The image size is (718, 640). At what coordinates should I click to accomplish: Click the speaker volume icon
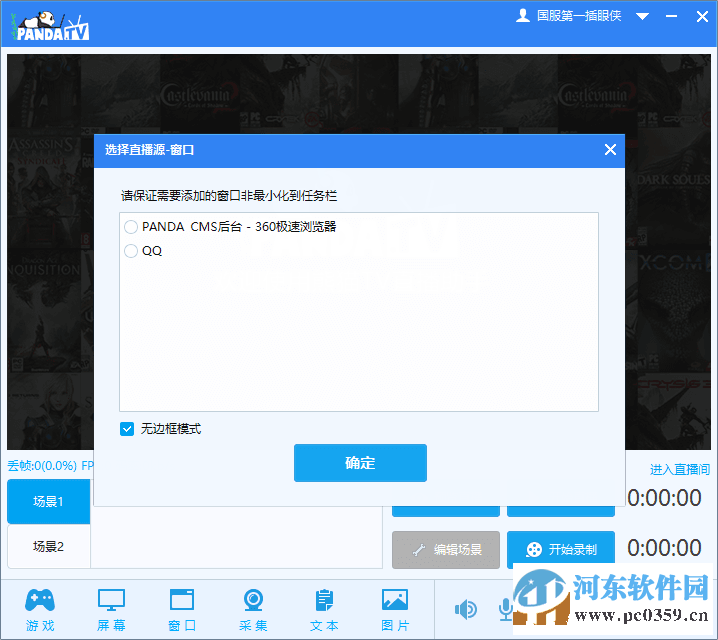pos(466,609)
